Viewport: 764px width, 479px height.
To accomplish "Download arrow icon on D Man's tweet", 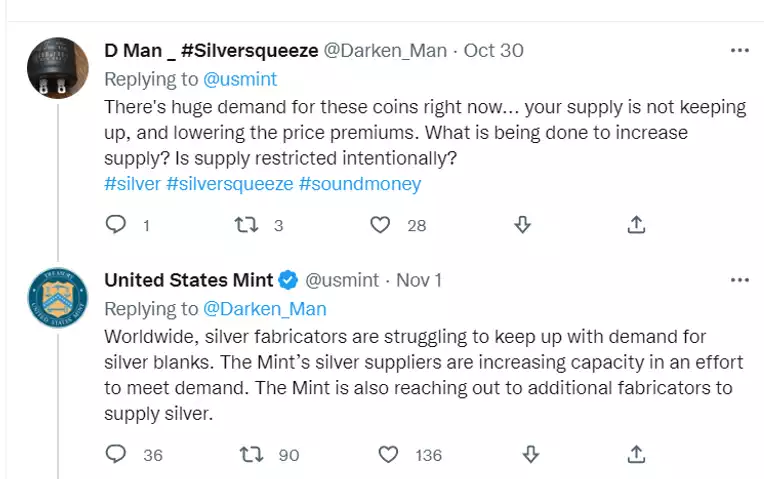I will coord(522,225).
